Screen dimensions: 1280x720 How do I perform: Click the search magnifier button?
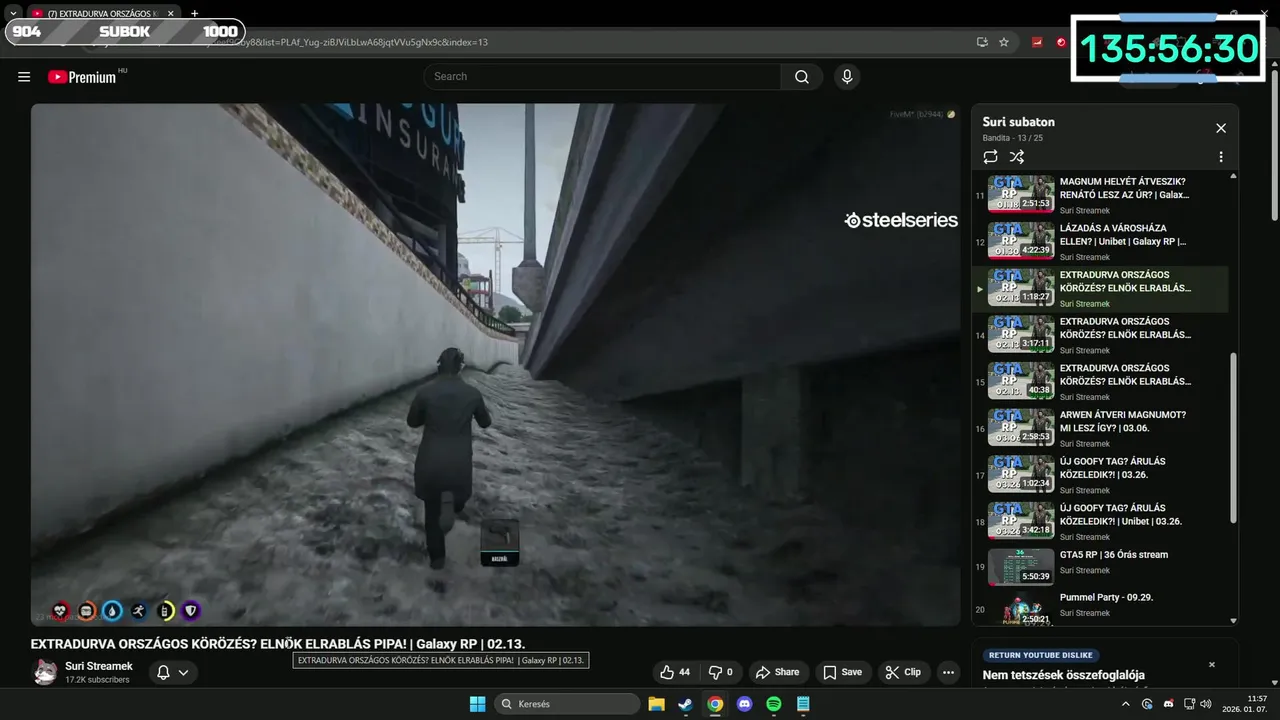pyautogui.click(x=802, y=77)
